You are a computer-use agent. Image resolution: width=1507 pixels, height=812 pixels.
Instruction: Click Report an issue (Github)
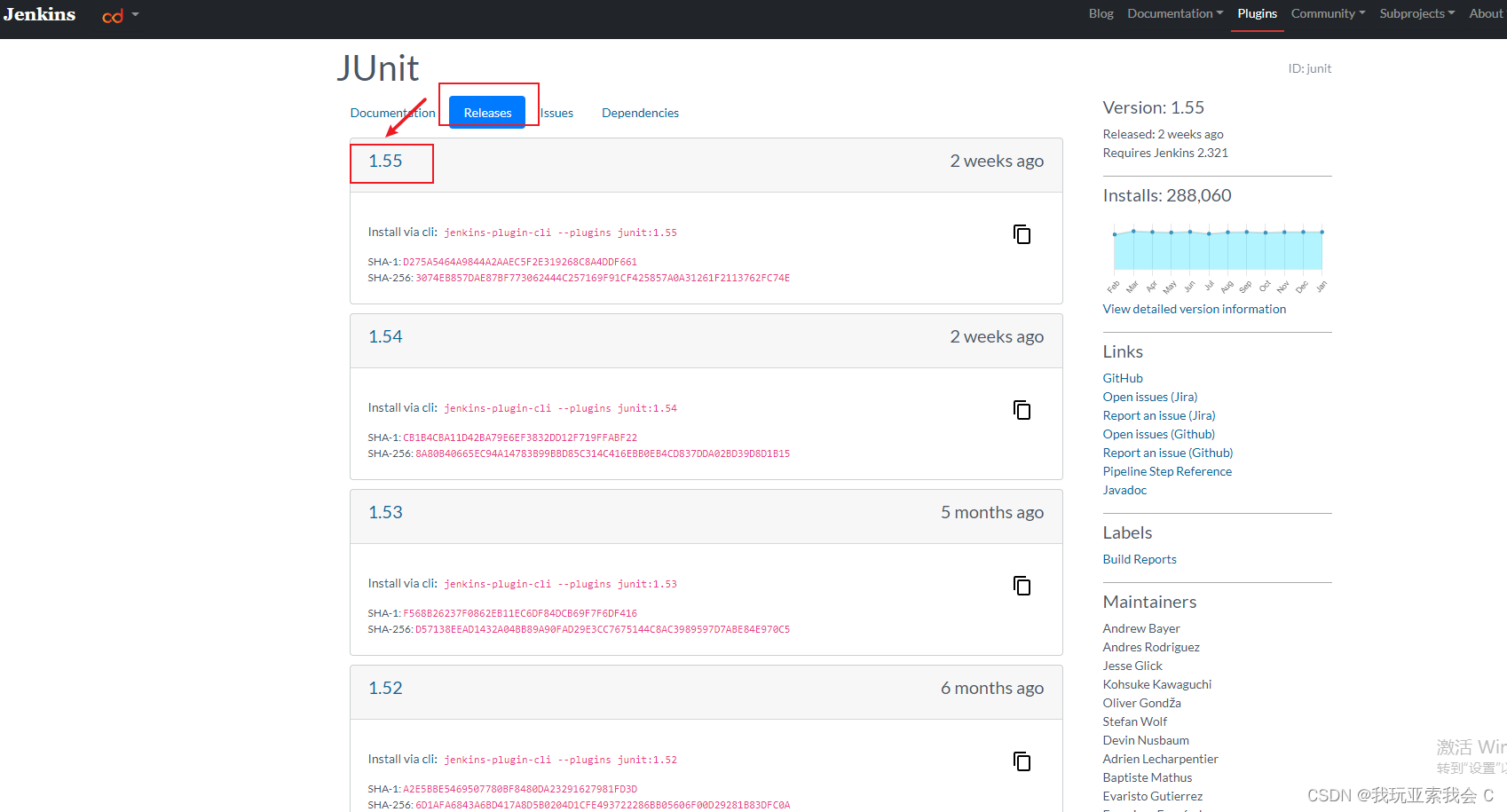pos(1168,453)
